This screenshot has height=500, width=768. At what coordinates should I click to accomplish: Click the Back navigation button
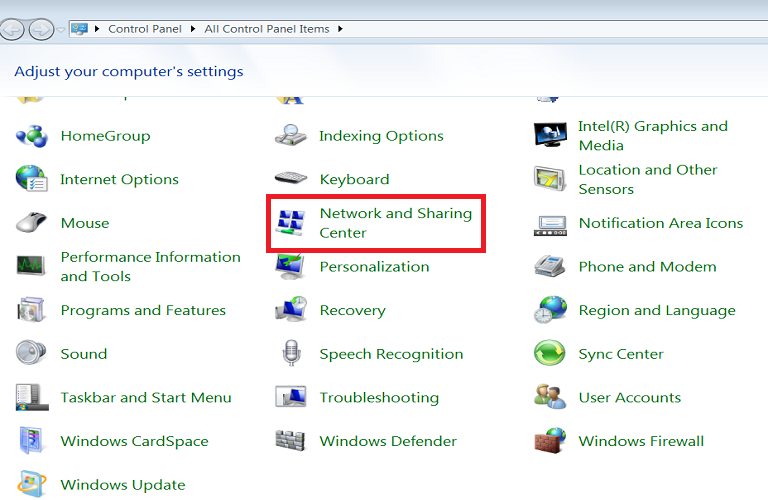point(14,29)
